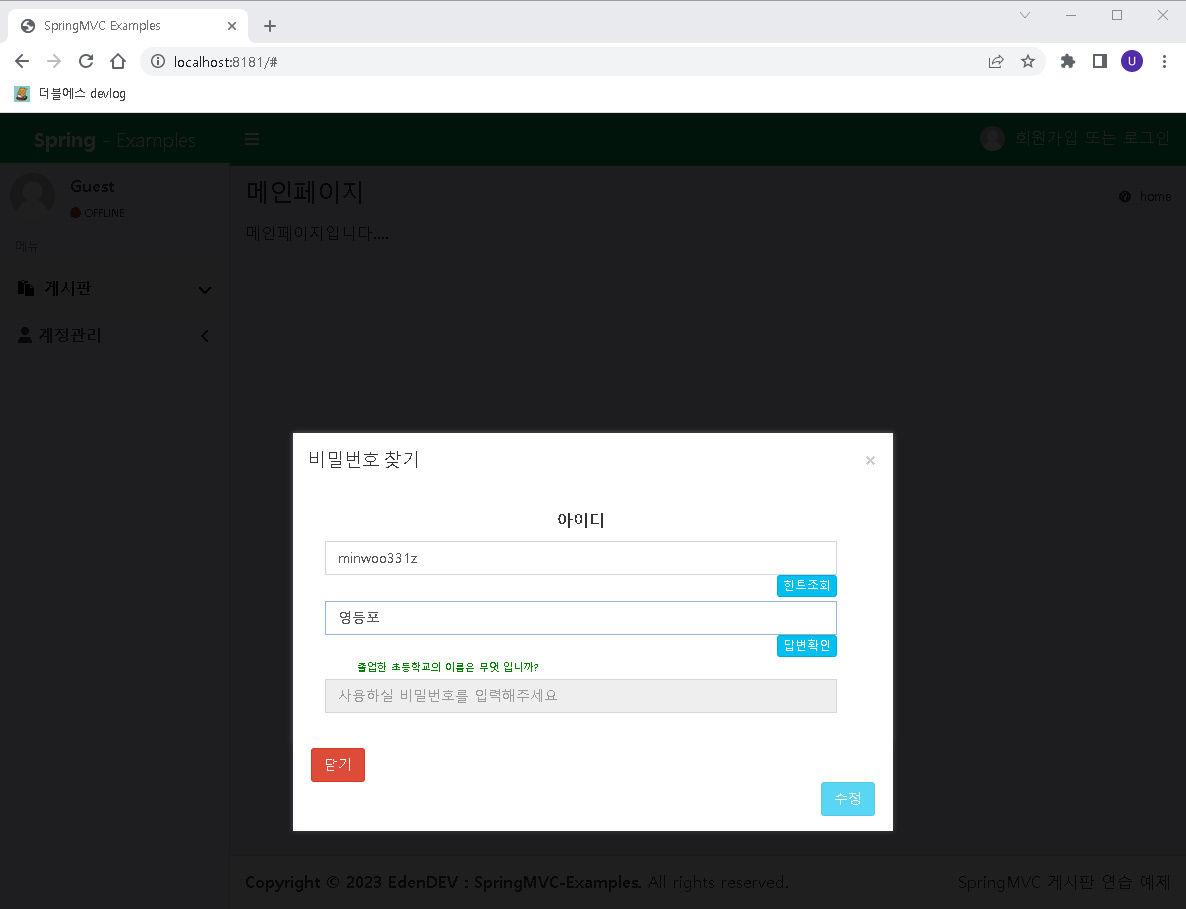Expand the 계정관리 menu arrow
The width and height of the screenshot is (1186, 909).
tap(204, 336)
